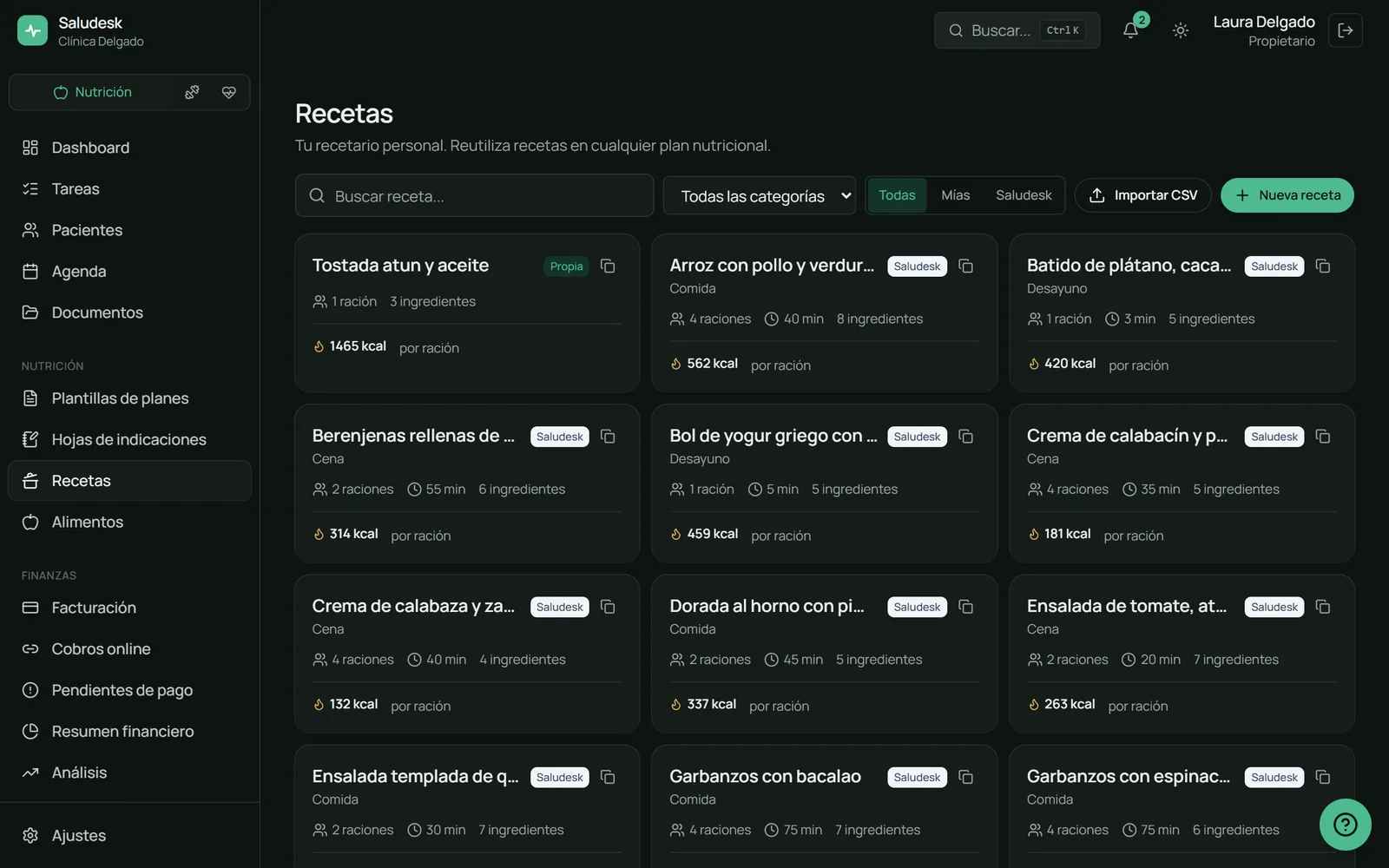1389x868 pixels.
Task: Open Pendientes de pago
Action: [129, 690]
